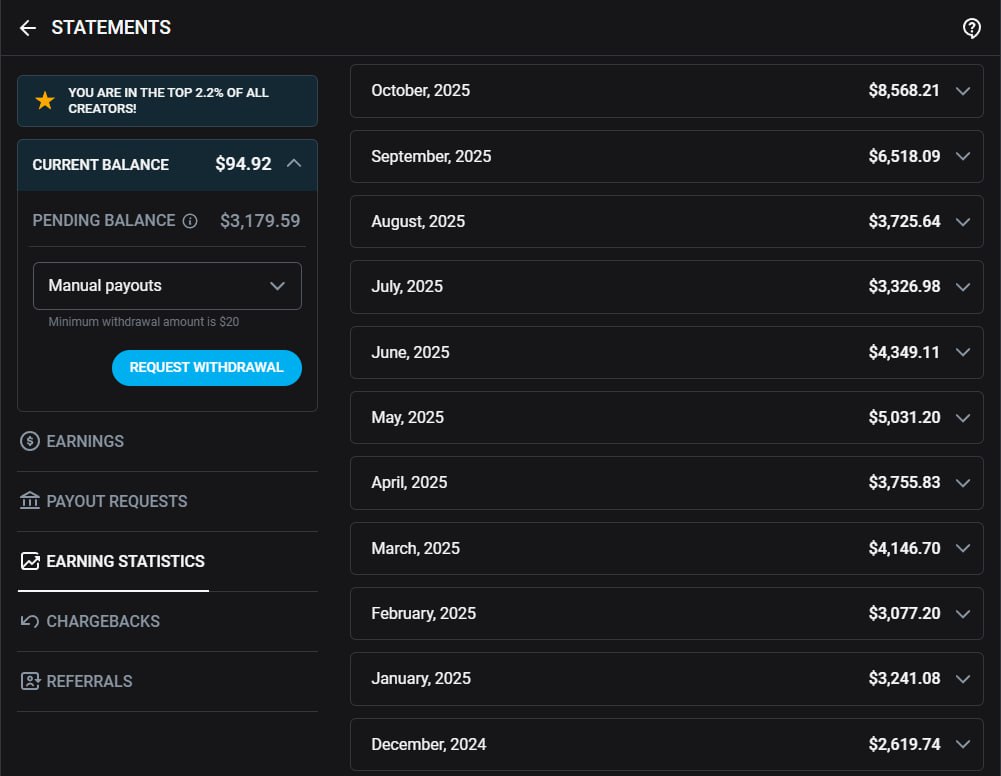The width and height of the screenshot is (1001, 776).
Task: Open the Manual payouts dropdown
Action: pos(167,286)
